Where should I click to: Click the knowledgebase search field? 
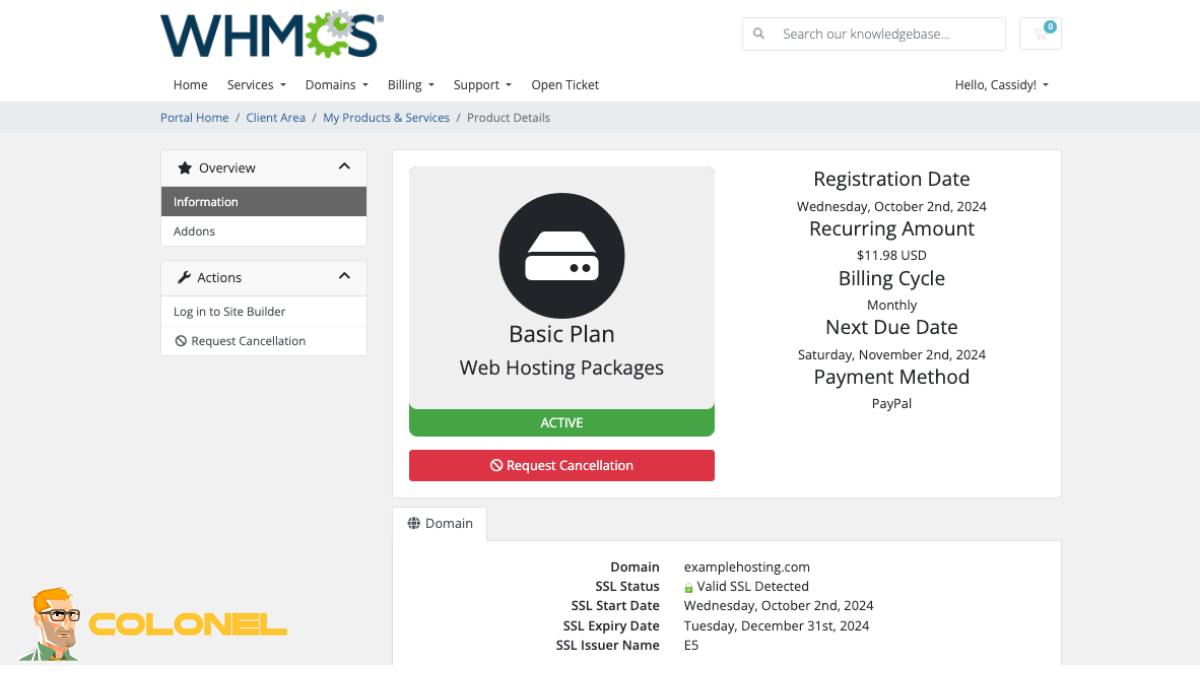pyautogui.click(x=880, y=33)
